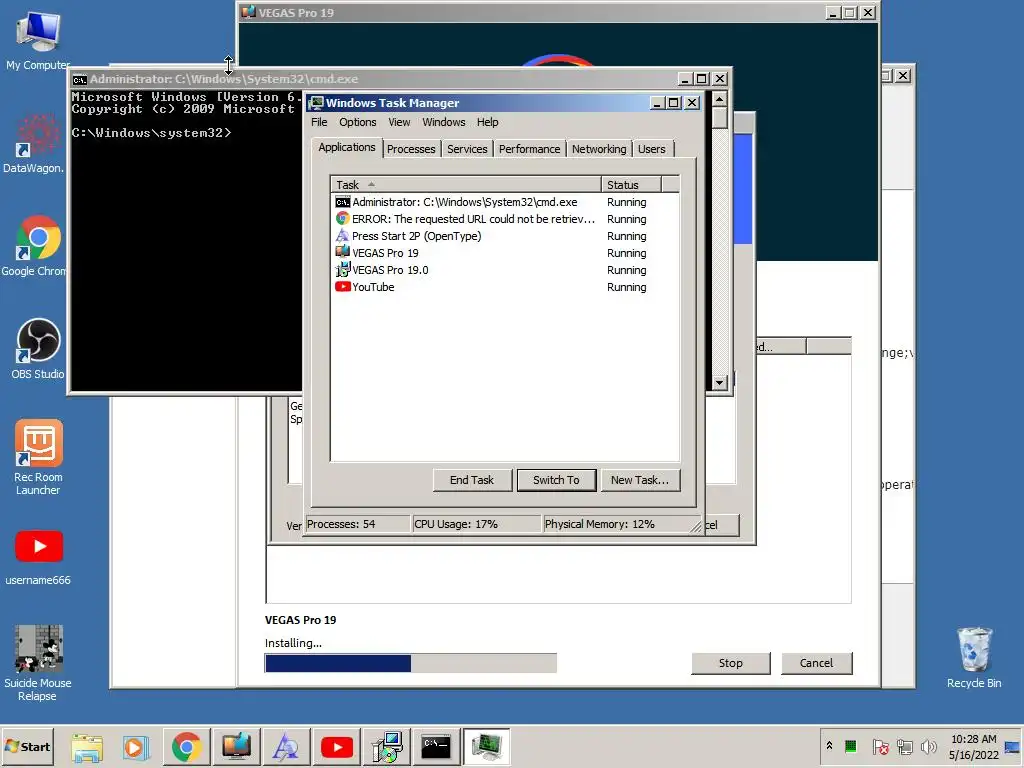The height and width of the screenshot is (768, 1024).
Task: Open Action Center flag tray icon
Action: [880, 746]
